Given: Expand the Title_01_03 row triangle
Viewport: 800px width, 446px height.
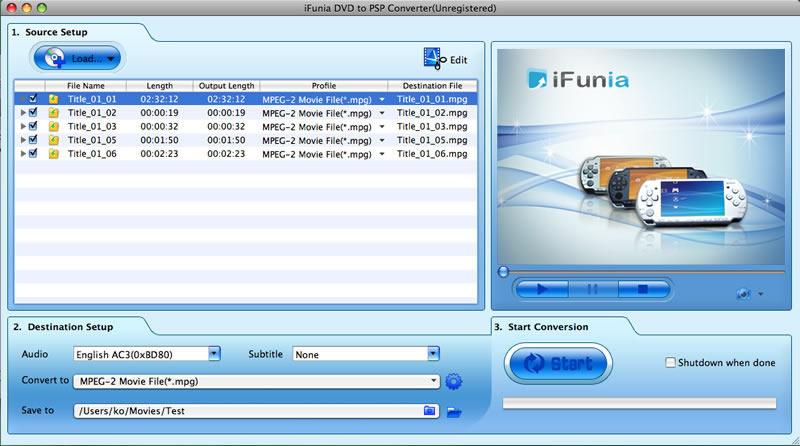Looking at the screenshot, I should point(23,127).
